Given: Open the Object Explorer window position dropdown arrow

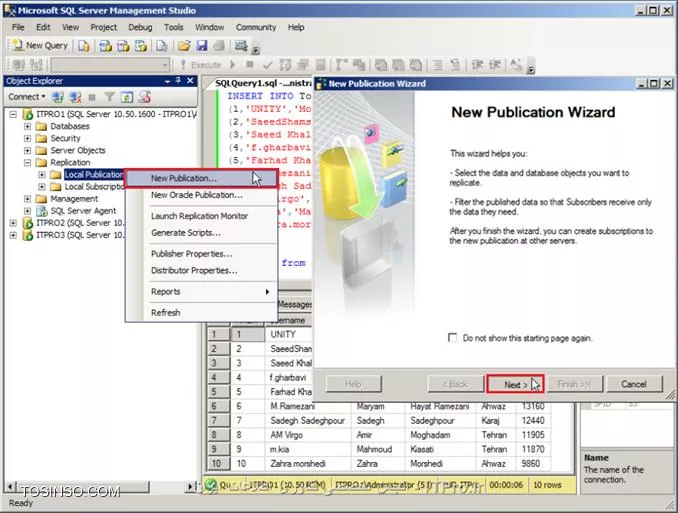Looking at the screenshot, I should click(167, 81).
